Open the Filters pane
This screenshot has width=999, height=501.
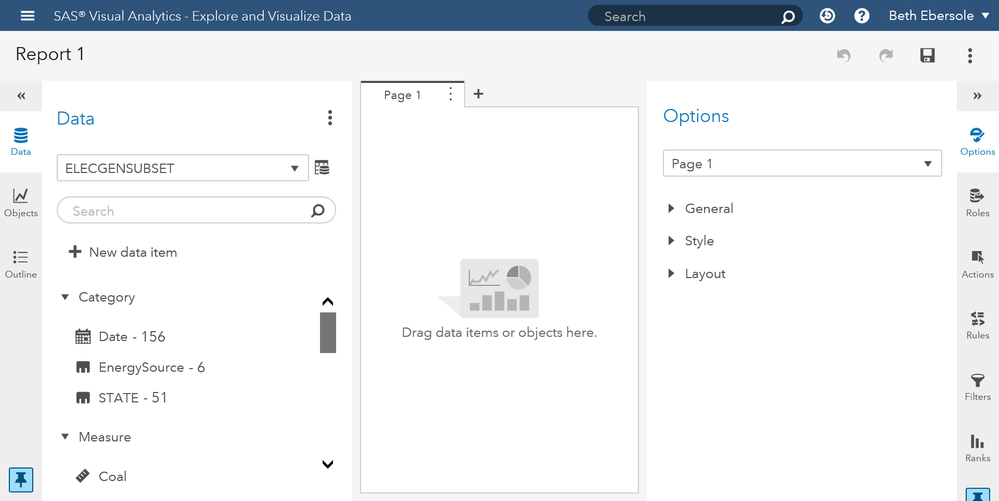(977, 386)
